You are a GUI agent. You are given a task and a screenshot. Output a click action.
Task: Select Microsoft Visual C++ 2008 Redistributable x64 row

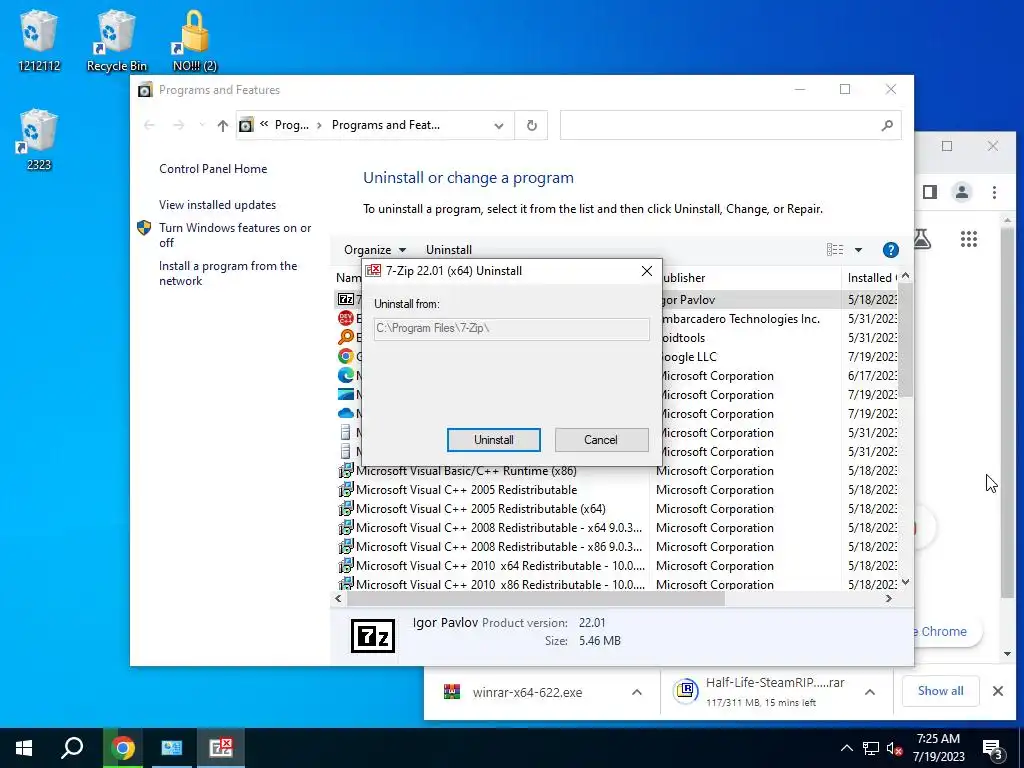pyautogui.click(x=498, y=528)
